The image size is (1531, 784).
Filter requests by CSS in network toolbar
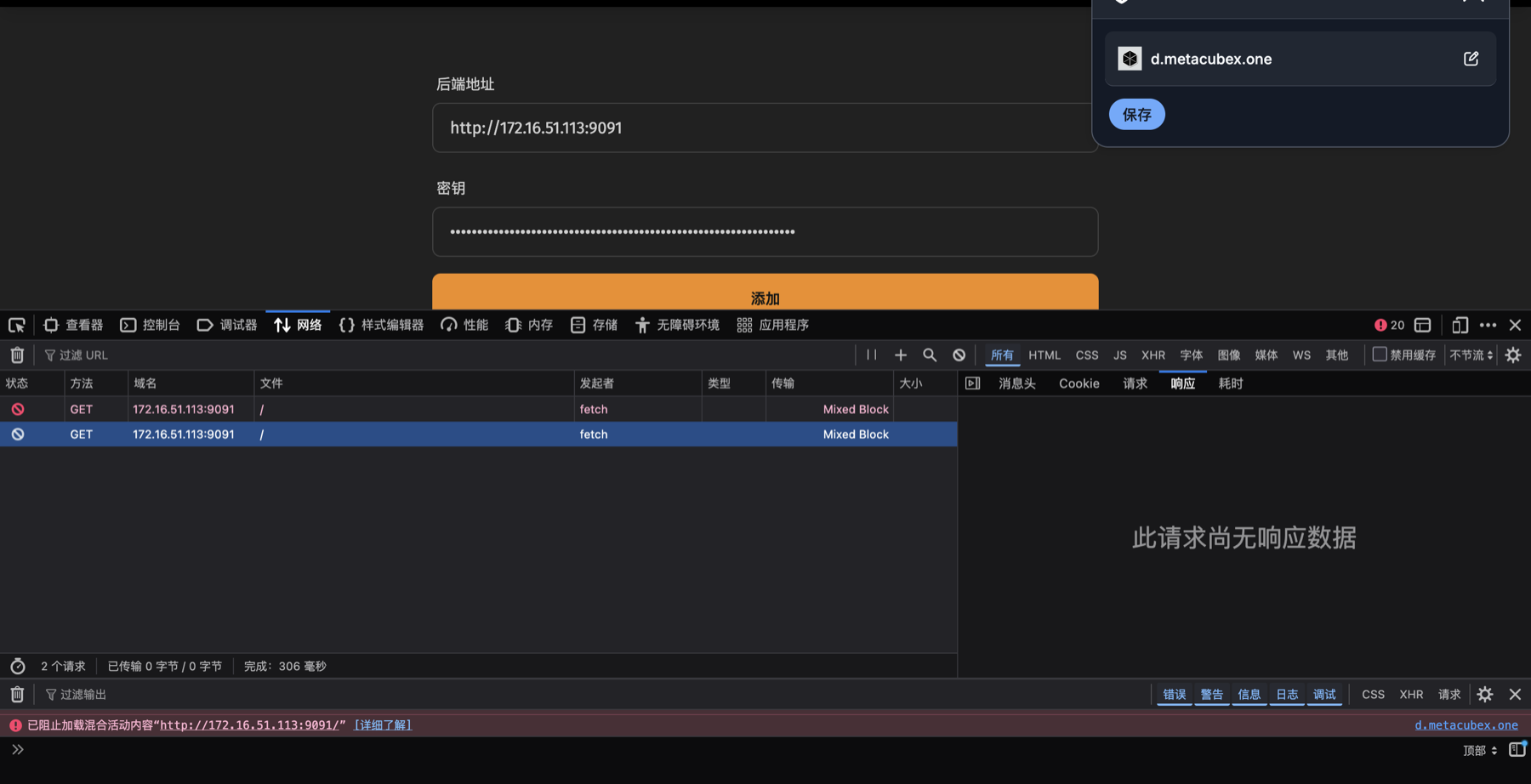[1087, 355]
